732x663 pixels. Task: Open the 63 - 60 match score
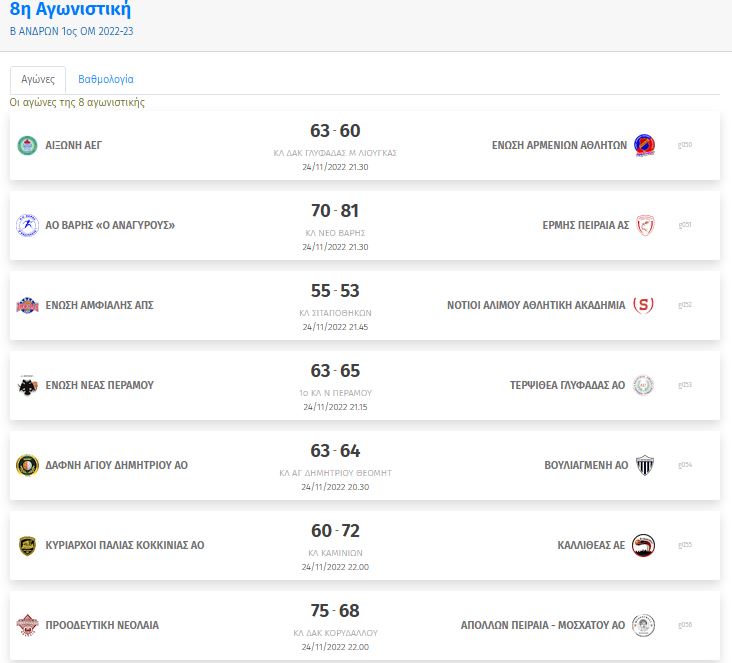click(335, 131)
